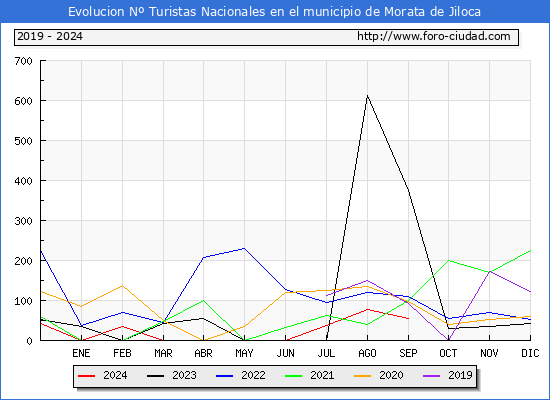The height and width of the screenshot is (400, 550).
Task: Click the chart title about Morata de Jiloca
Action: point(274,12)
